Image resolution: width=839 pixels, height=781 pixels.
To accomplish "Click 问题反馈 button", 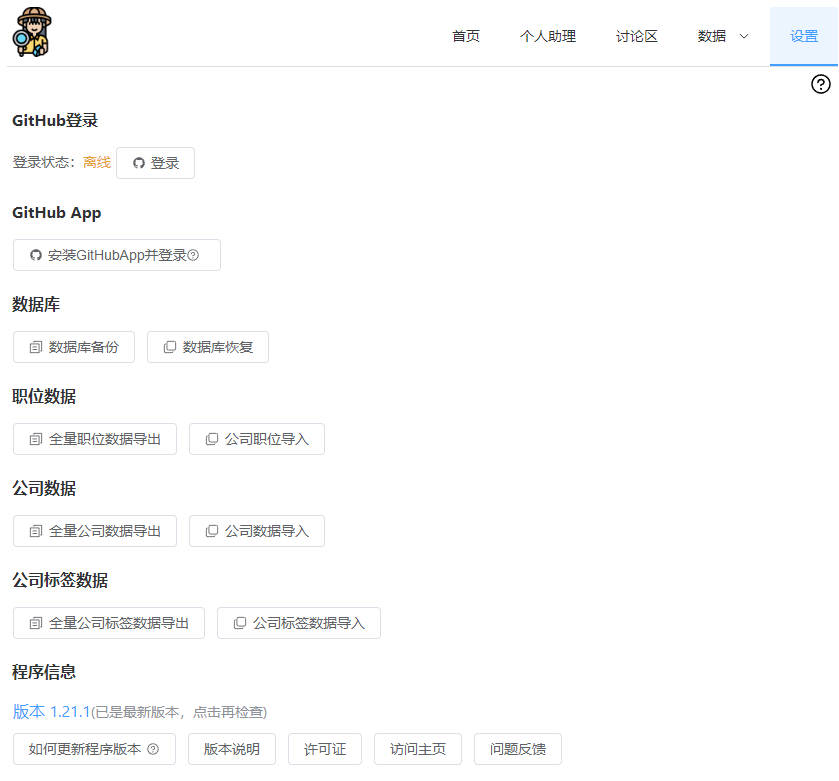I will pos(518,749).
